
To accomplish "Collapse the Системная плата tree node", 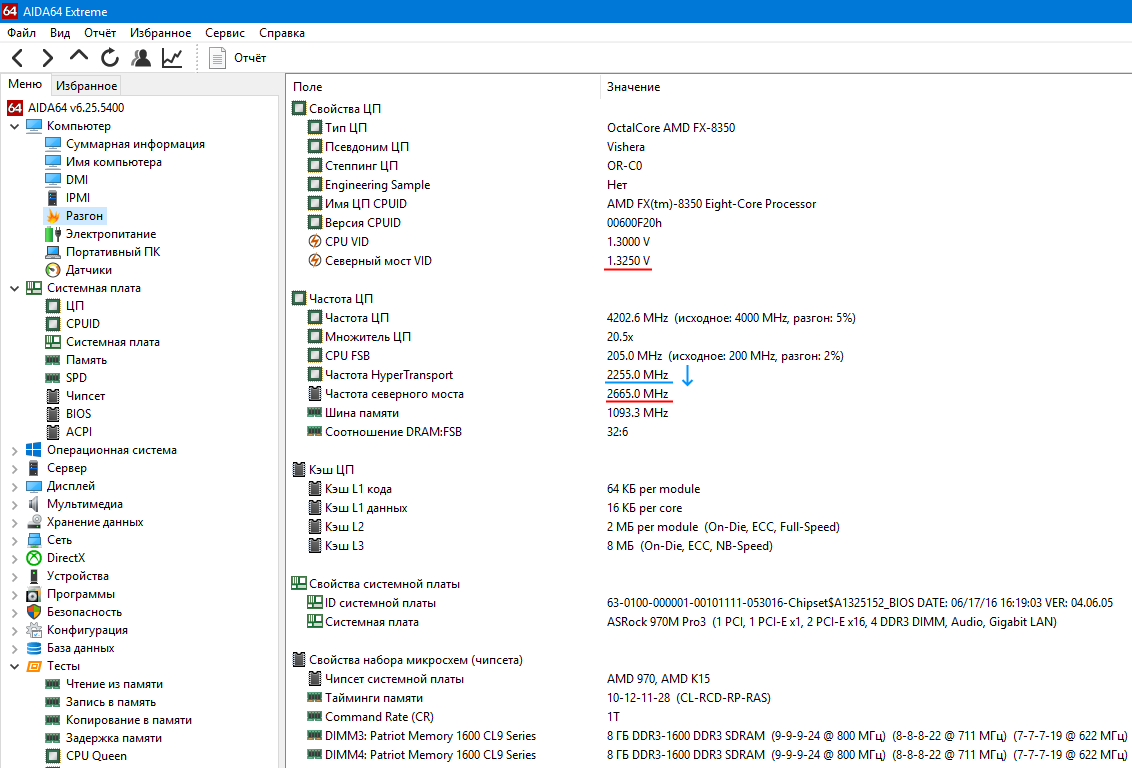I will click(14, 288).
